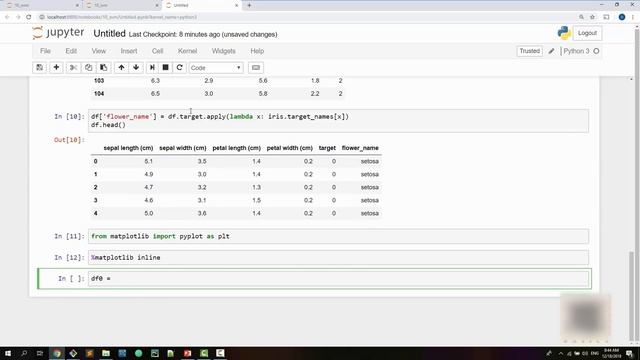Click the target column header

click(327, 148)
